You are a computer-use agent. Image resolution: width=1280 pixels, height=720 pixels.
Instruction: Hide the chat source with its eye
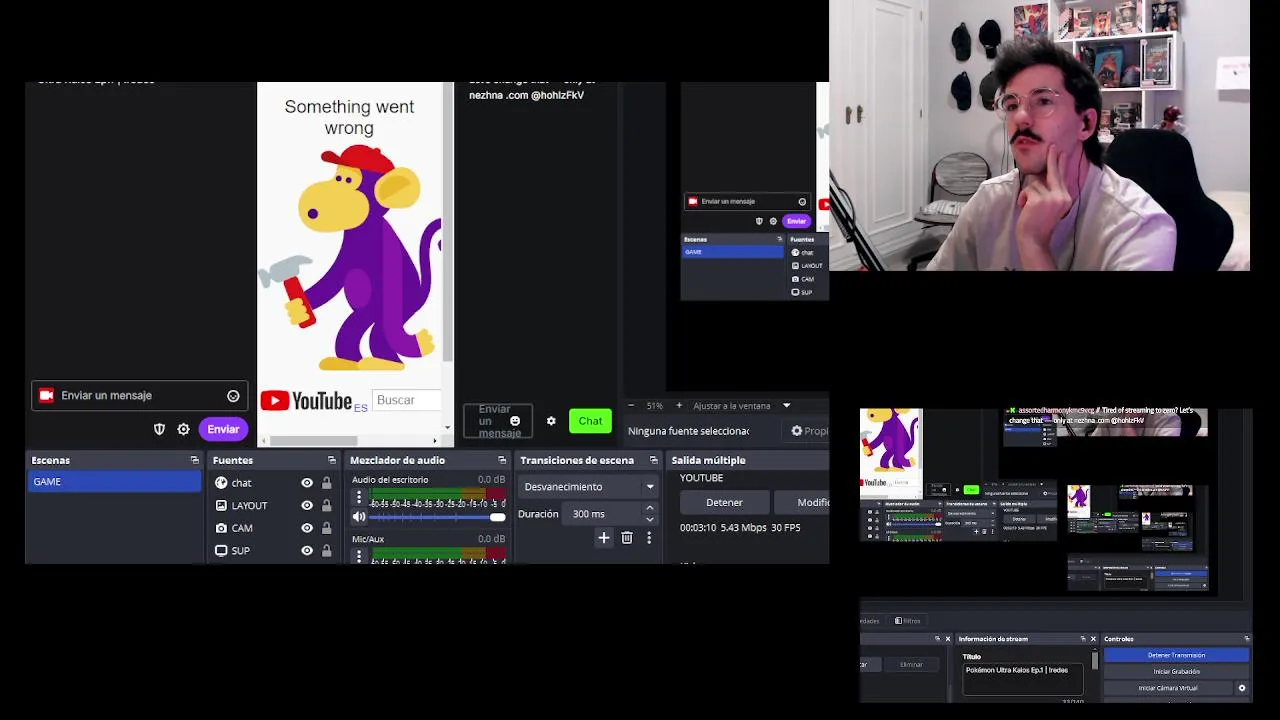coord(307,483)
